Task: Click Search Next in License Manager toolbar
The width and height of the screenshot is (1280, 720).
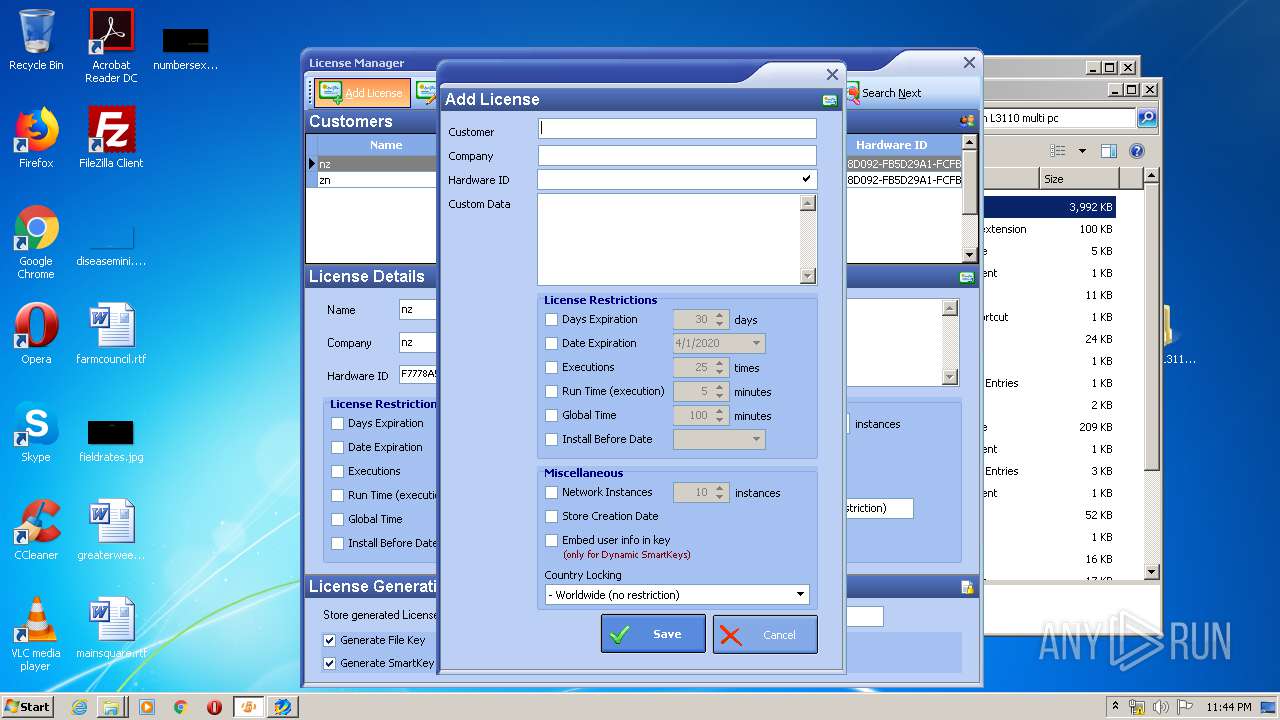Action: [x=883, y=93]
